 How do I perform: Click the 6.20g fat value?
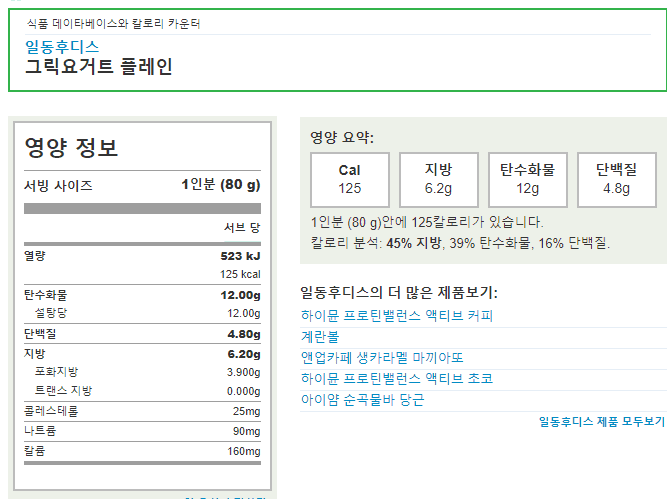[x=244, y=354]
